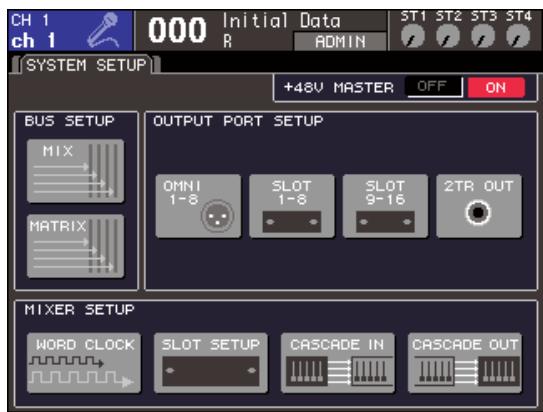The width and height of the screenshot is (543, 412).
Task: Open OMNI 1-8 output port setup
Action: coord(198,206)
